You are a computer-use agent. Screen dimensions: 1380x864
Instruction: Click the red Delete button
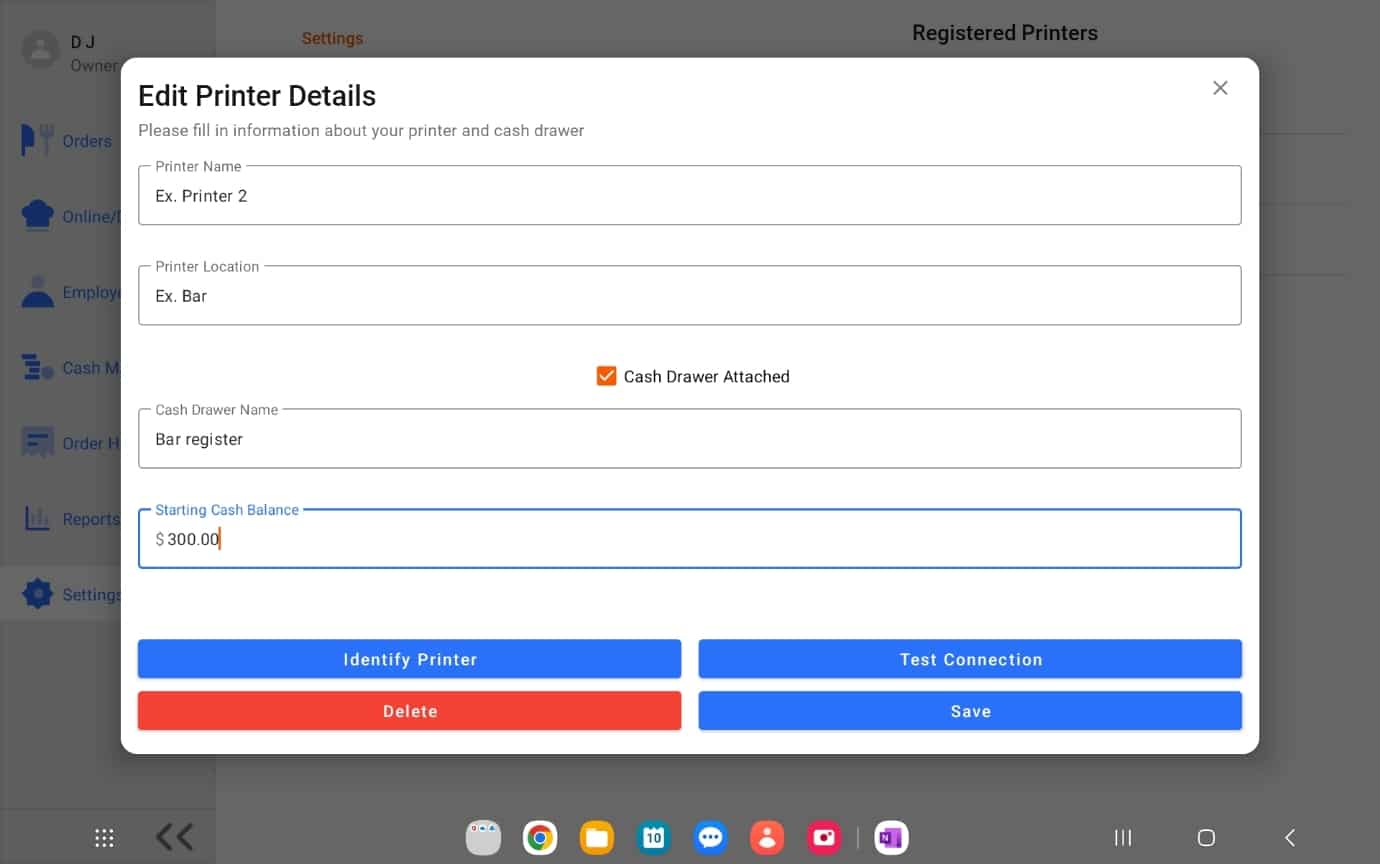click(x=410, y=711)
